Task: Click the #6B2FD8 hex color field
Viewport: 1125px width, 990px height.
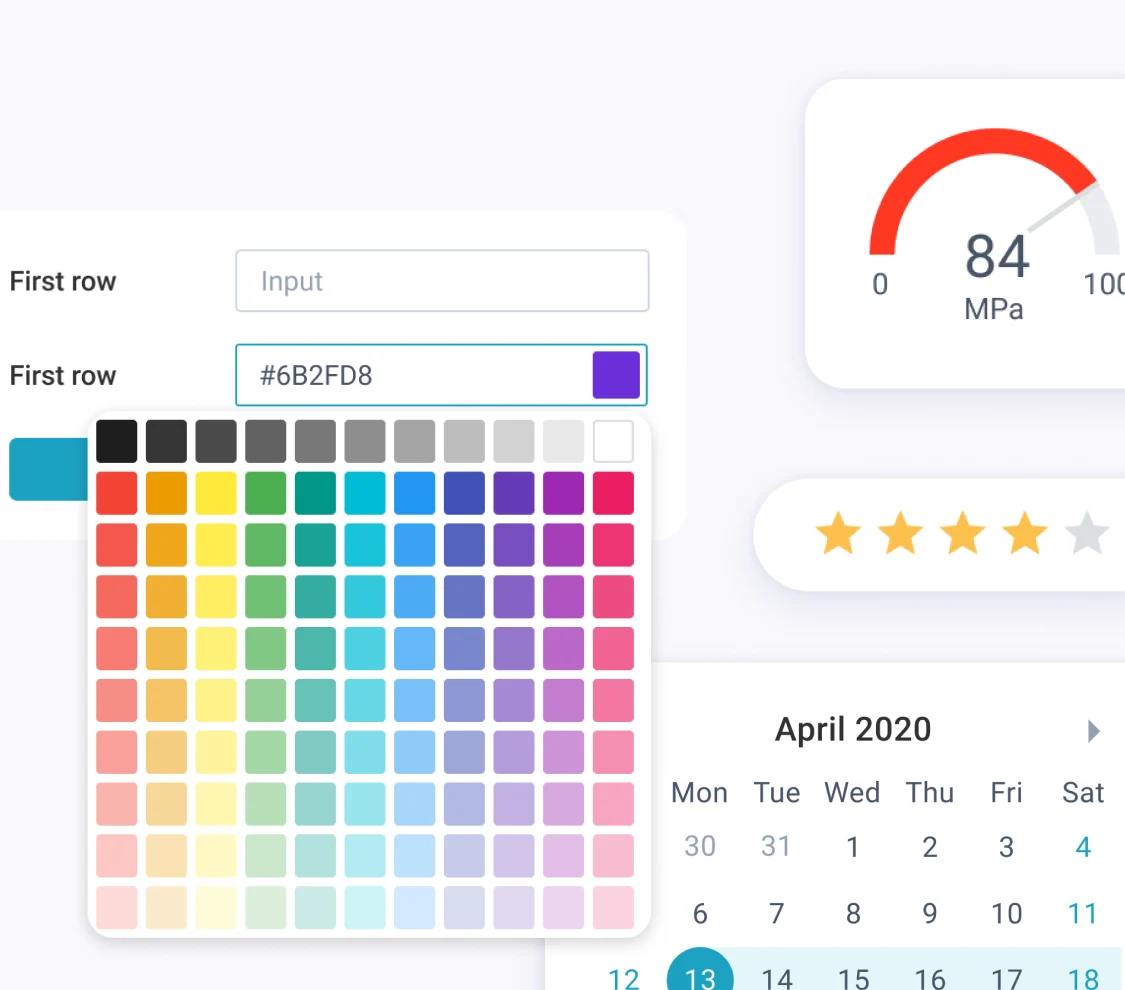Action: (441, 375)
